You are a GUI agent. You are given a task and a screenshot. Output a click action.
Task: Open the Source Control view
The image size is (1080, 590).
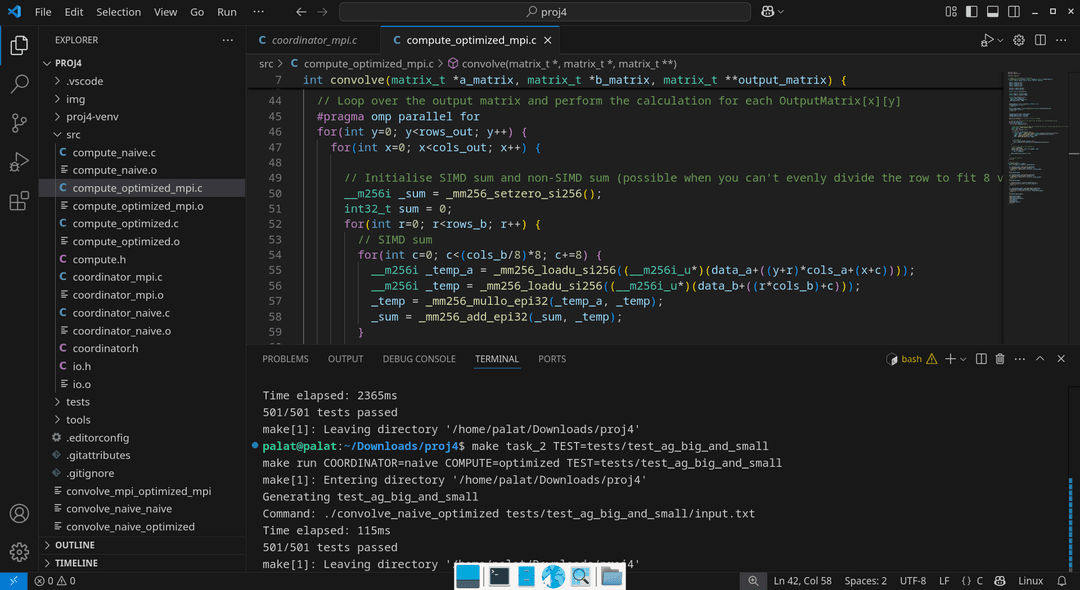point(19,123)
